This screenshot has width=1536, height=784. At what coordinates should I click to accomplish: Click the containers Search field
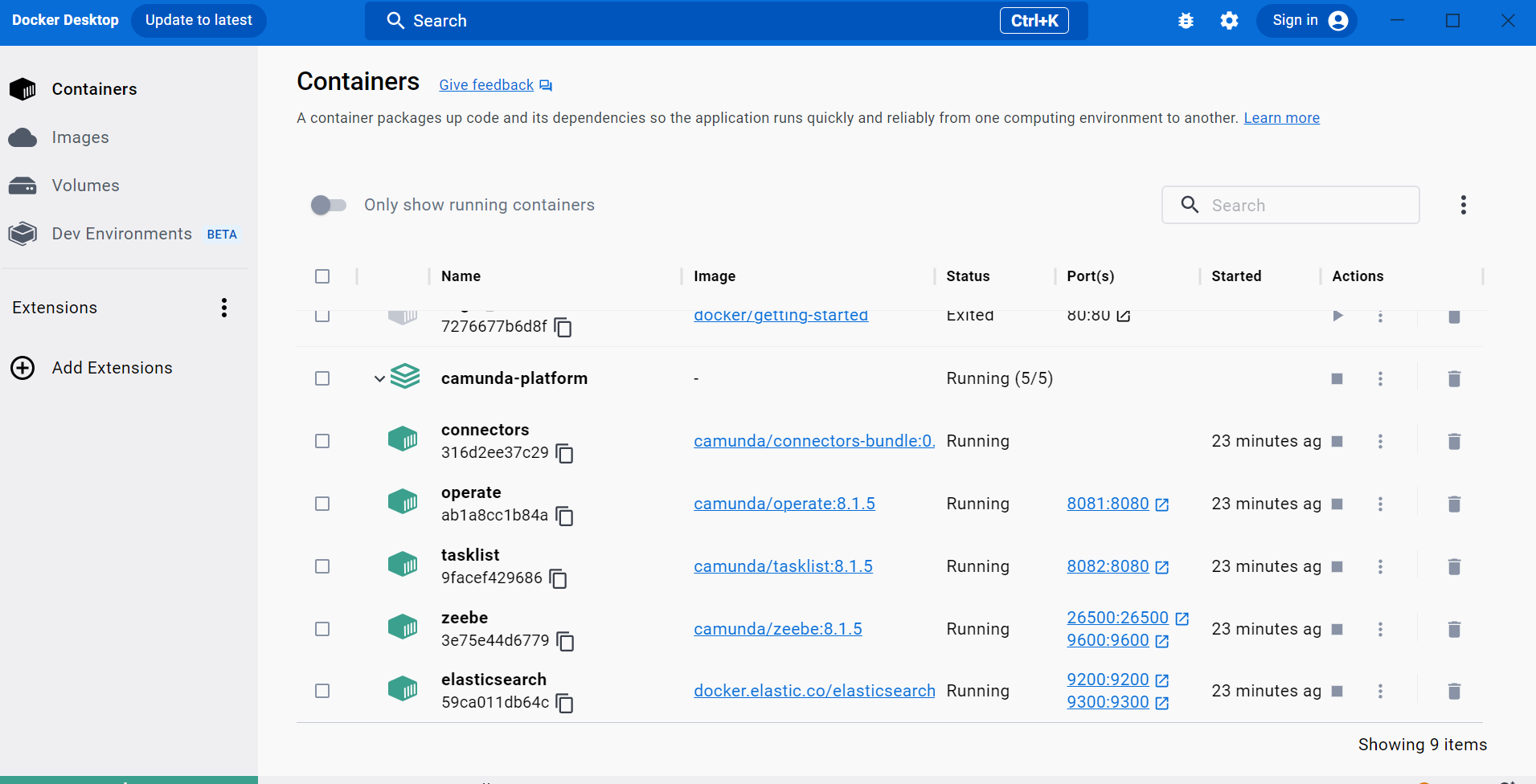[1291, 205]
